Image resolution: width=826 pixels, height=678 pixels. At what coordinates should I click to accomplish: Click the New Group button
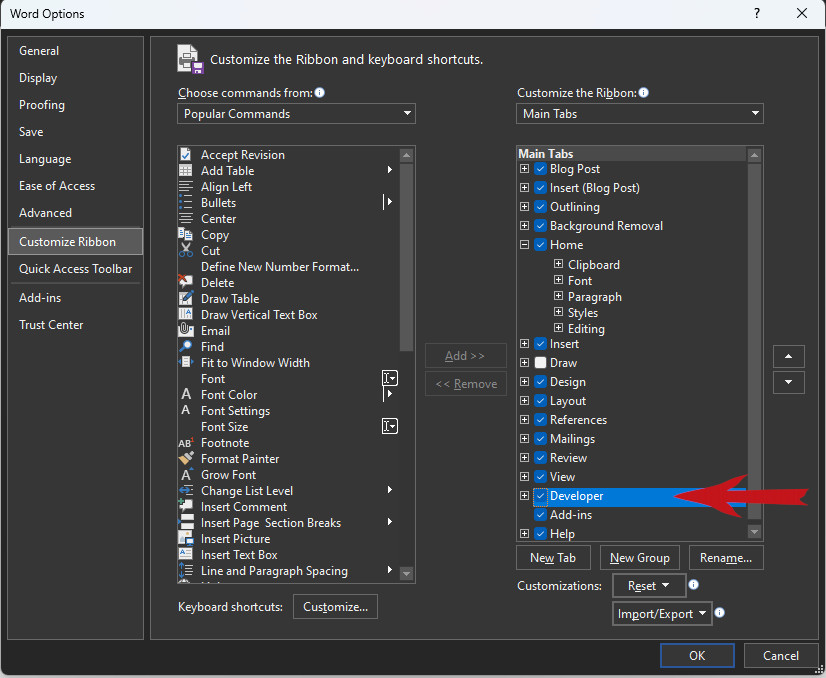(x=640, y=558)
